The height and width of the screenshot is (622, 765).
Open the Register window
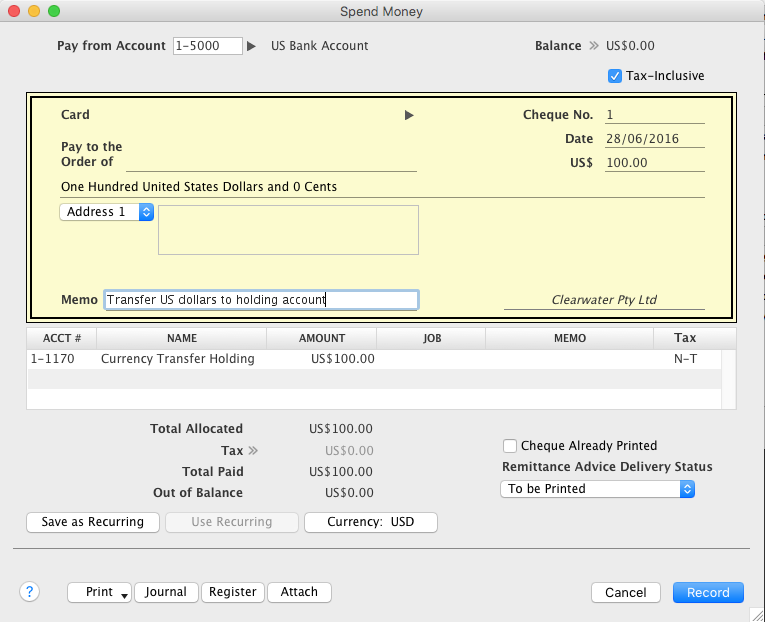click(x=233, y=592)
